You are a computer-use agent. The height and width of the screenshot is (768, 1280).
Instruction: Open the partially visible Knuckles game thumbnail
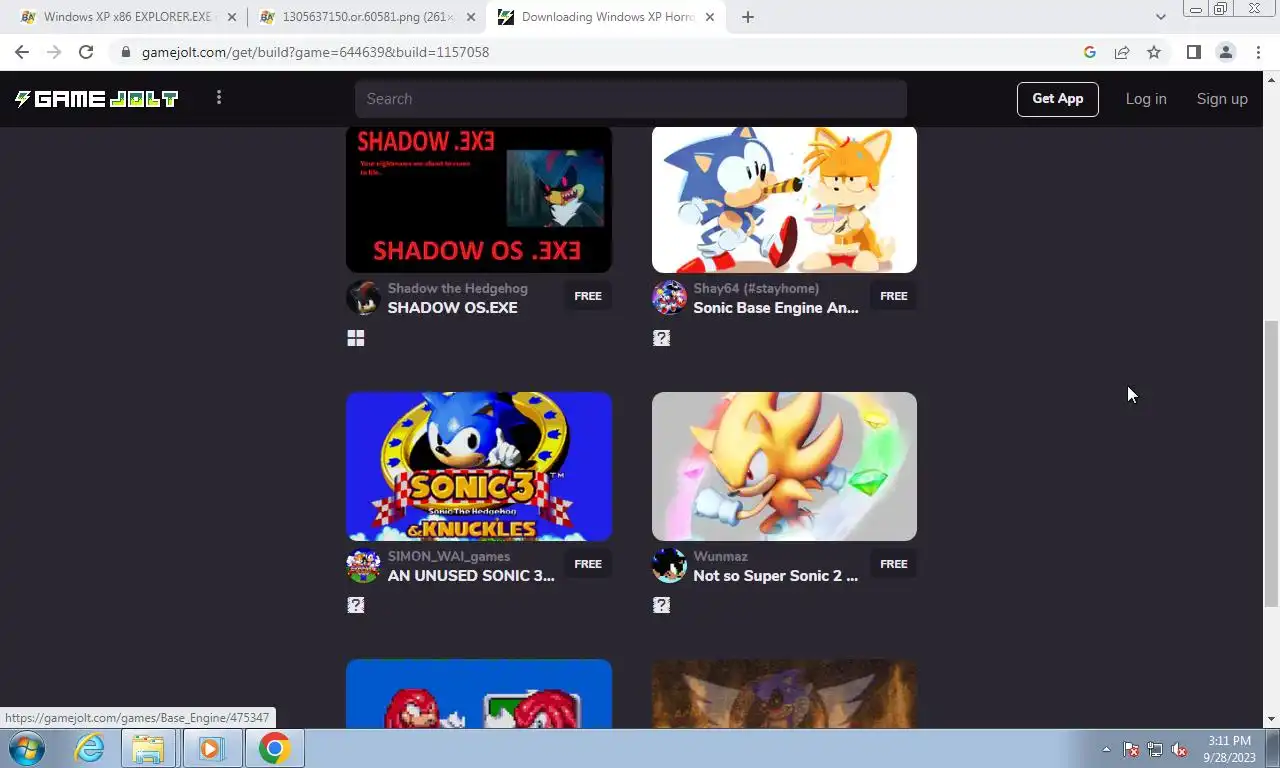click(x=479, y=694)
